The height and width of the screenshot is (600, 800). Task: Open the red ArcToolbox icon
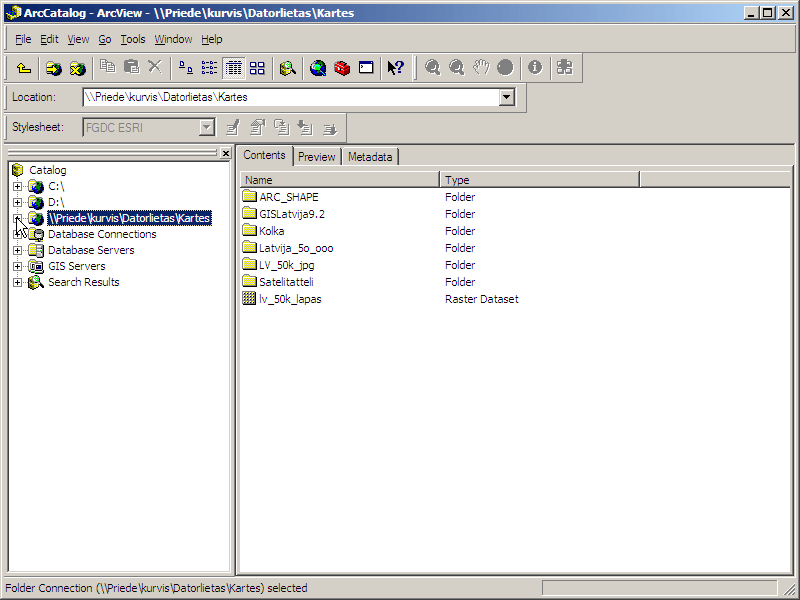tap(342, 67)
